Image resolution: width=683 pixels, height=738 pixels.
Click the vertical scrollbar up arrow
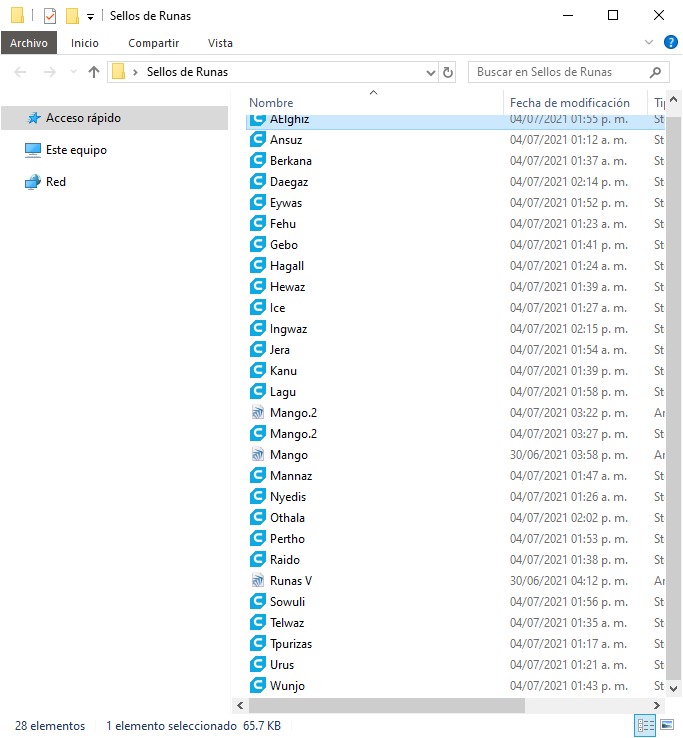click(x=674, y=99)
